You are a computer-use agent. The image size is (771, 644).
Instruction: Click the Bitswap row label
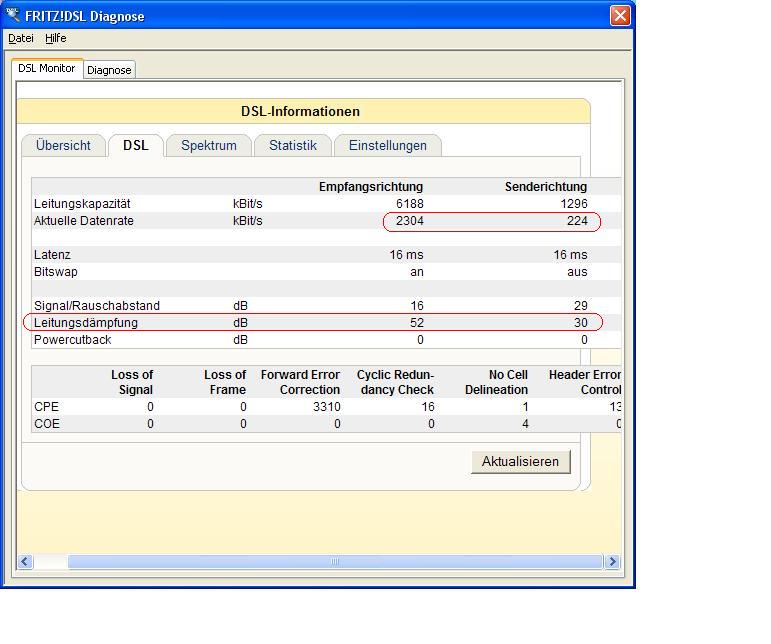(x=56, y=272)
